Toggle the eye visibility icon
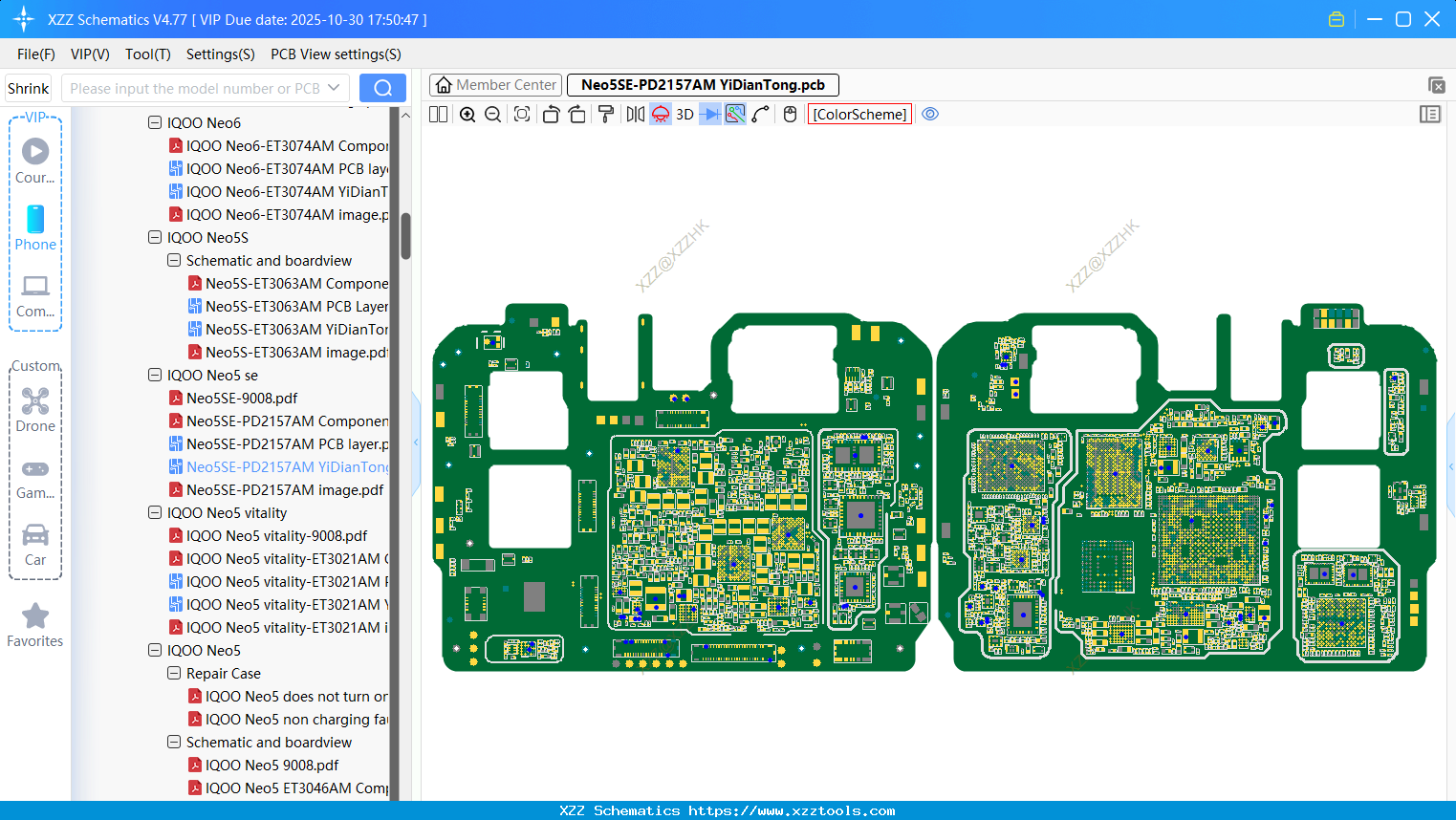The height and width of the screenshot is (820, 1456). 930,115
